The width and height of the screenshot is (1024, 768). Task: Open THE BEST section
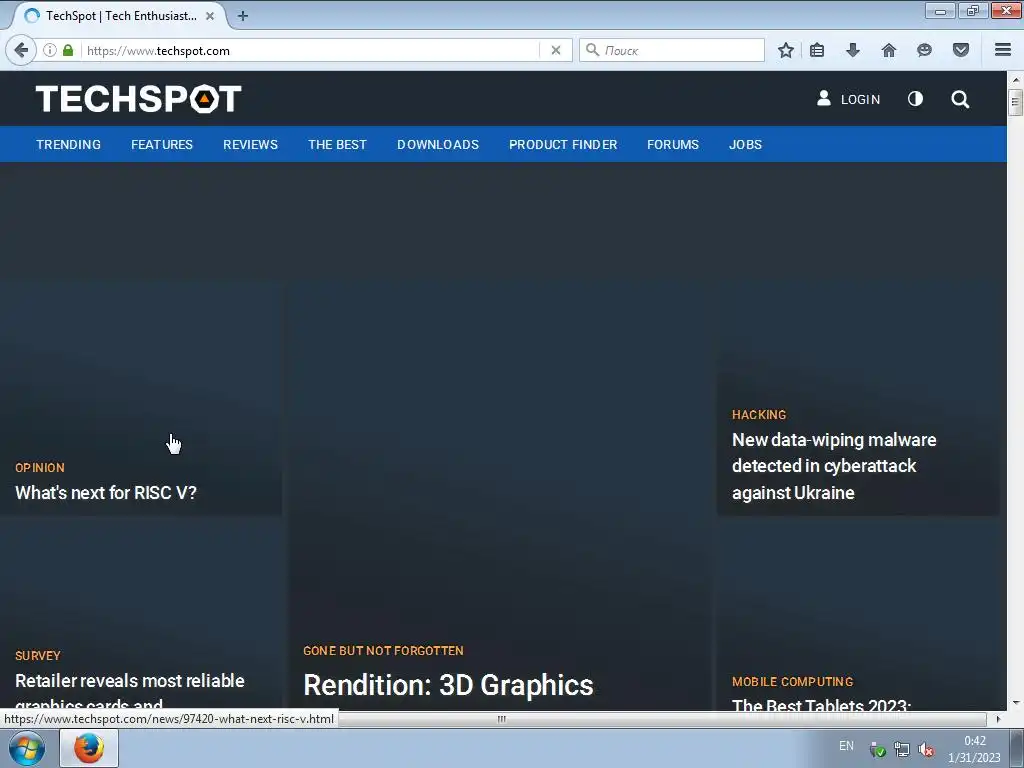click(x=338, y=144)
